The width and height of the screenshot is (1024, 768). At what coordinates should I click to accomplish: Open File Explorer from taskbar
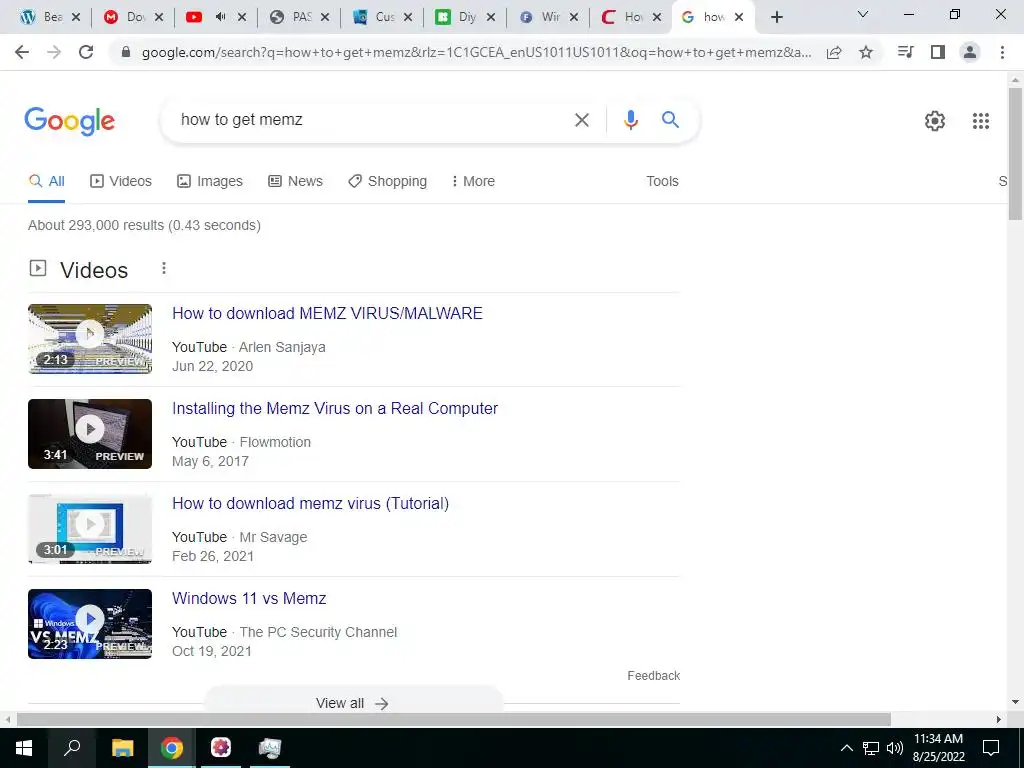click(x=122, y=748)
